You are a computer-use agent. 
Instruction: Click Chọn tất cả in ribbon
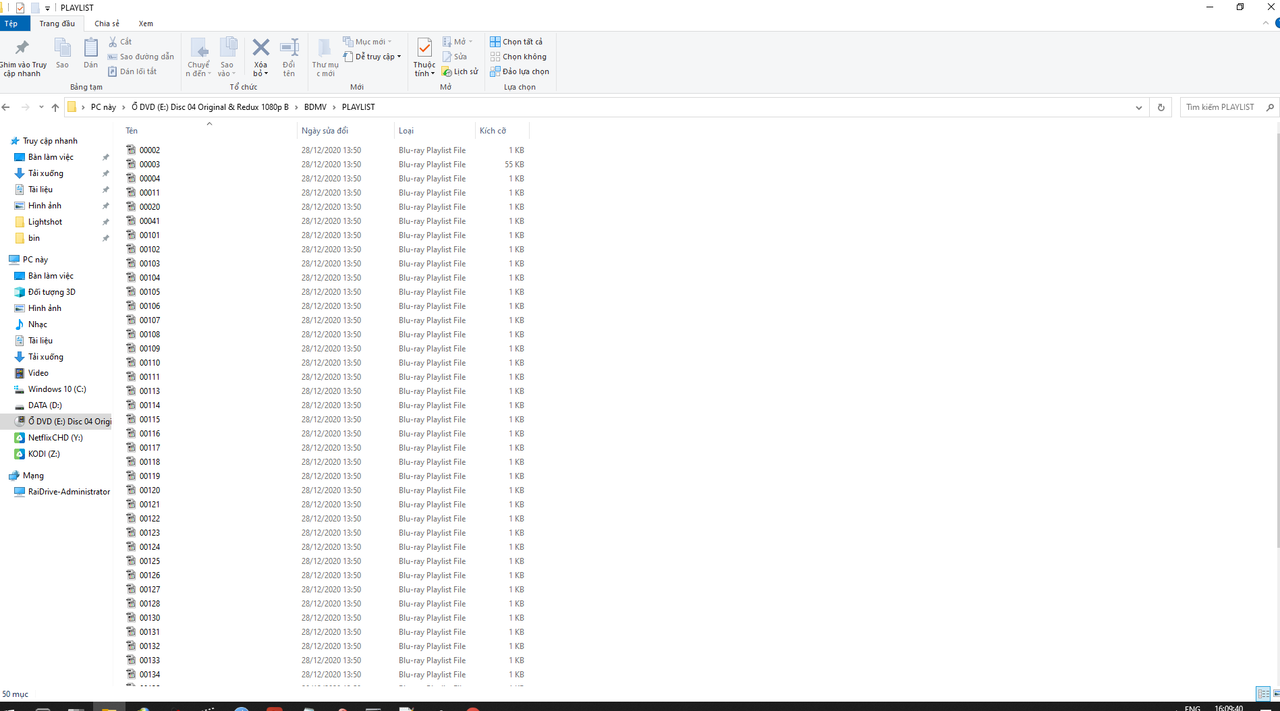tap(516, 42)
